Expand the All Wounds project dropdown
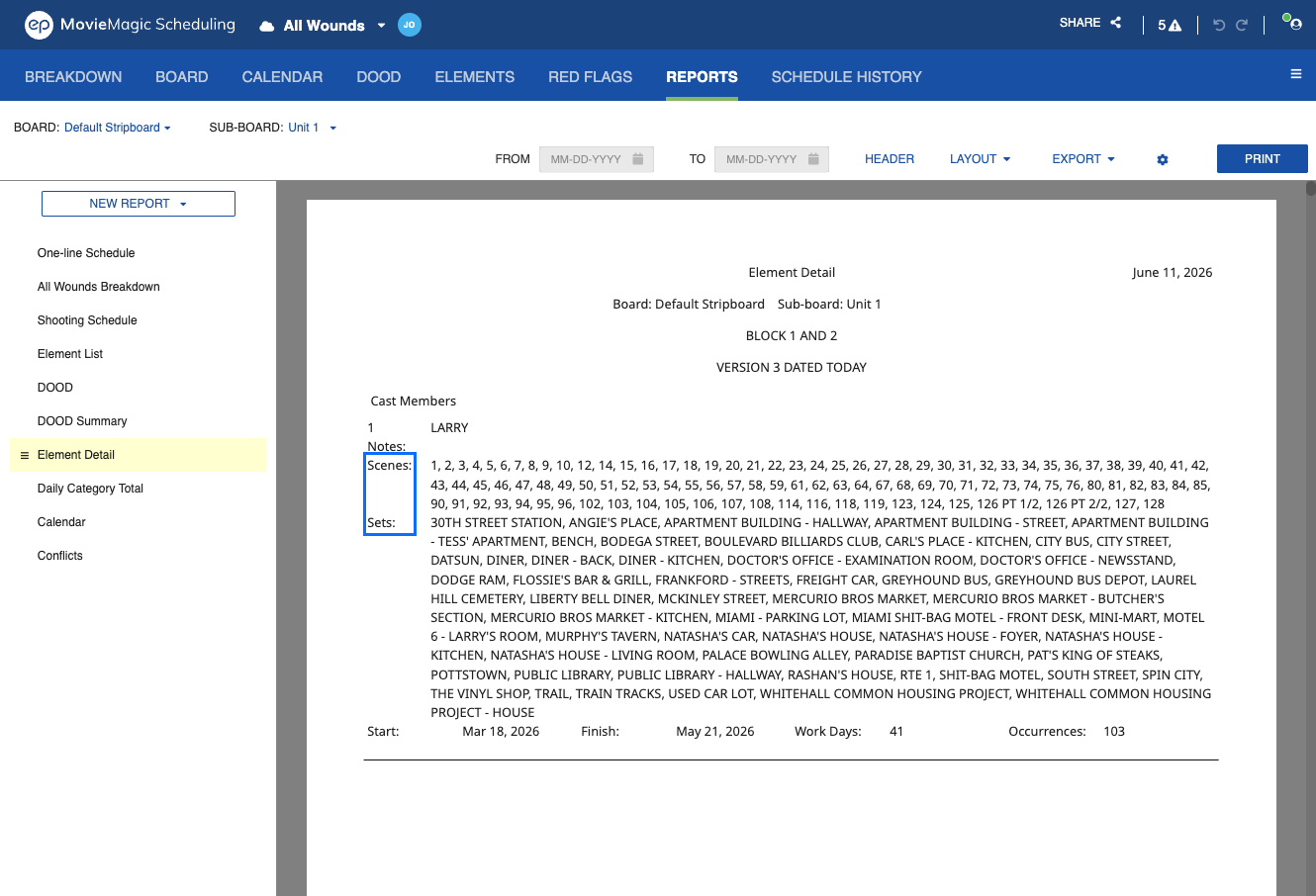The height and width of the screenshot is (896, 1316). 381,26
